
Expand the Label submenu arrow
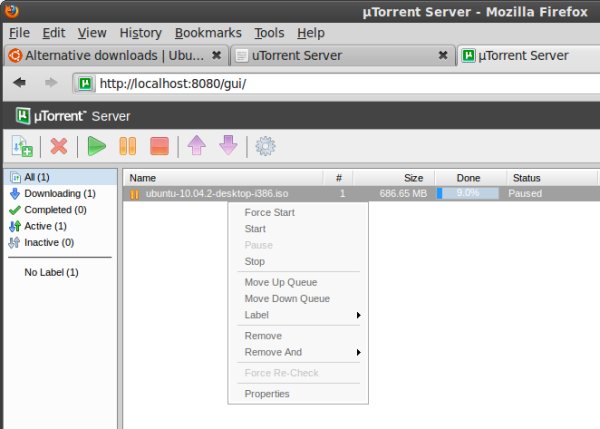(358, 315)
